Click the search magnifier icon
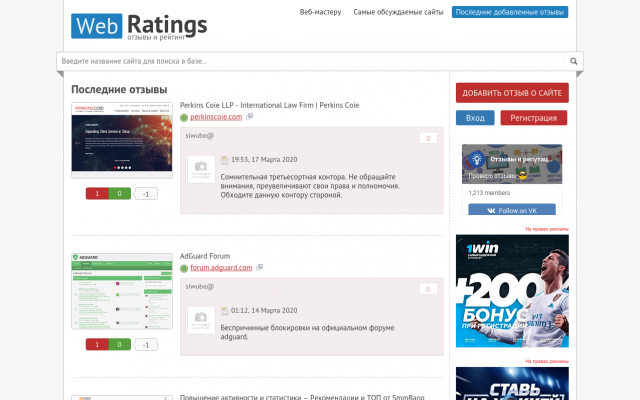The image size is (640, 400). tap(573, 61)
